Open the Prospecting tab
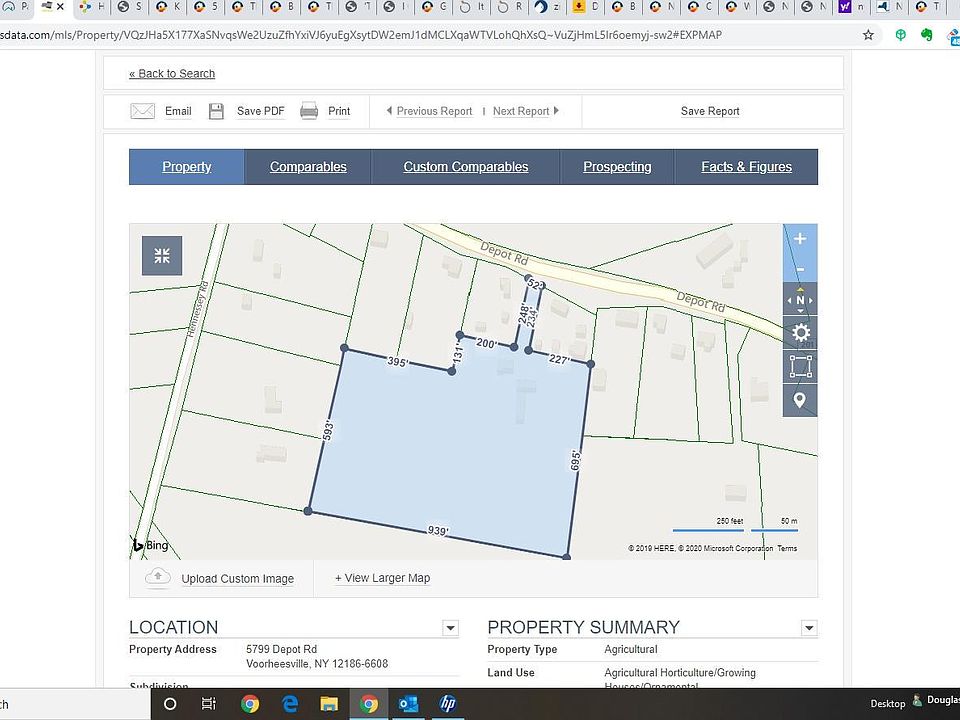This screenshot has height=720, width=960. 617,167
